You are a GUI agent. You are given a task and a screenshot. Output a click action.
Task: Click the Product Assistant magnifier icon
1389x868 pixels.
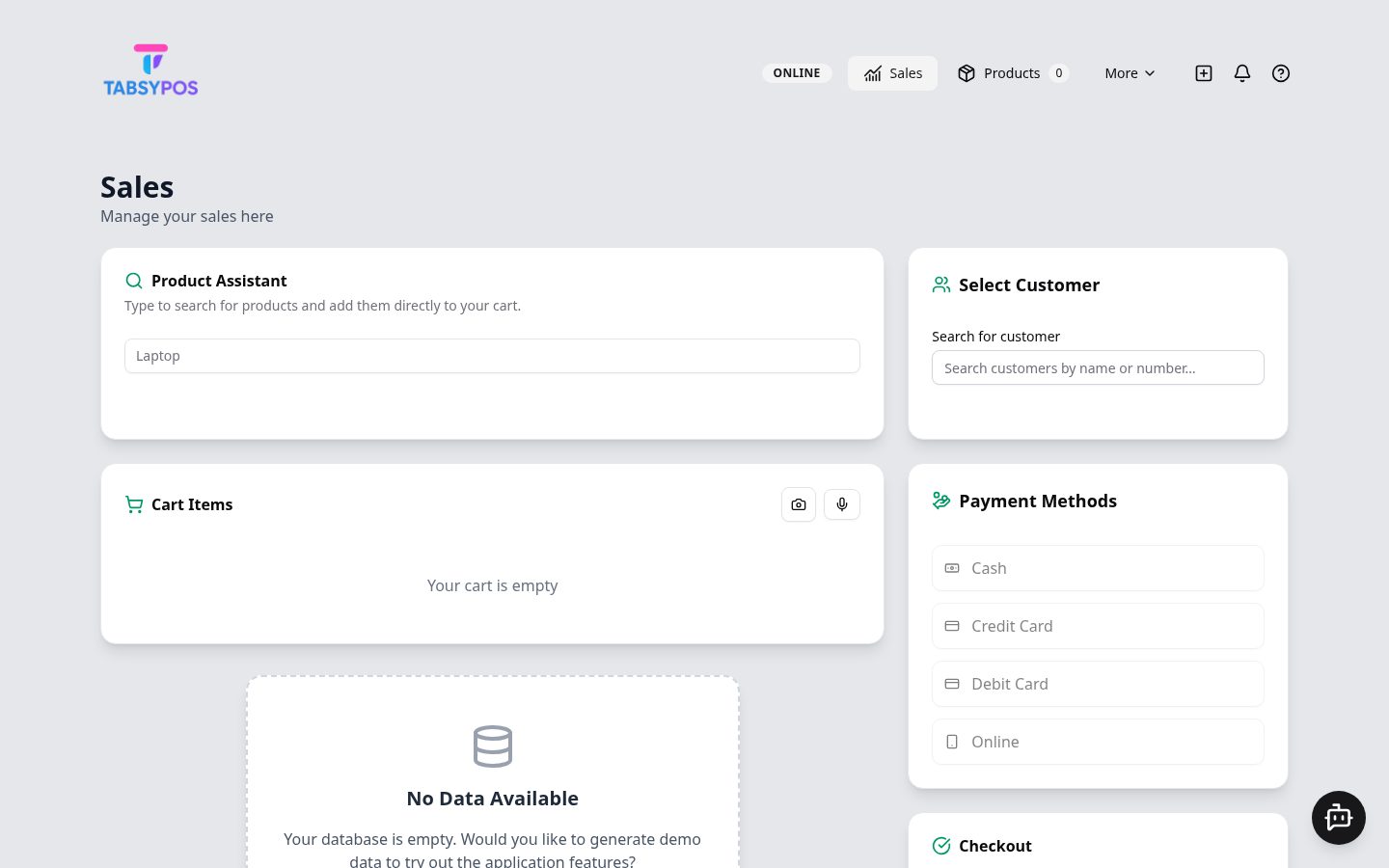pos(134,281)
